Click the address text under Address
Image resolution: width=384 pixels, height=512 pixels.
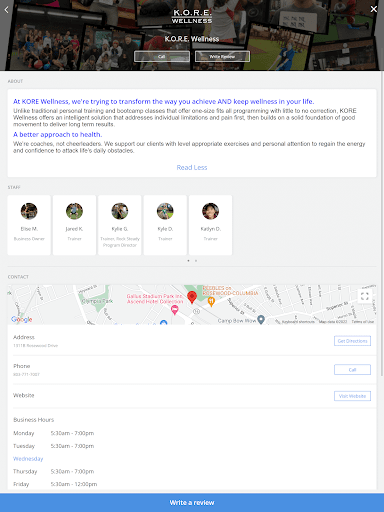tap(35, 346)
